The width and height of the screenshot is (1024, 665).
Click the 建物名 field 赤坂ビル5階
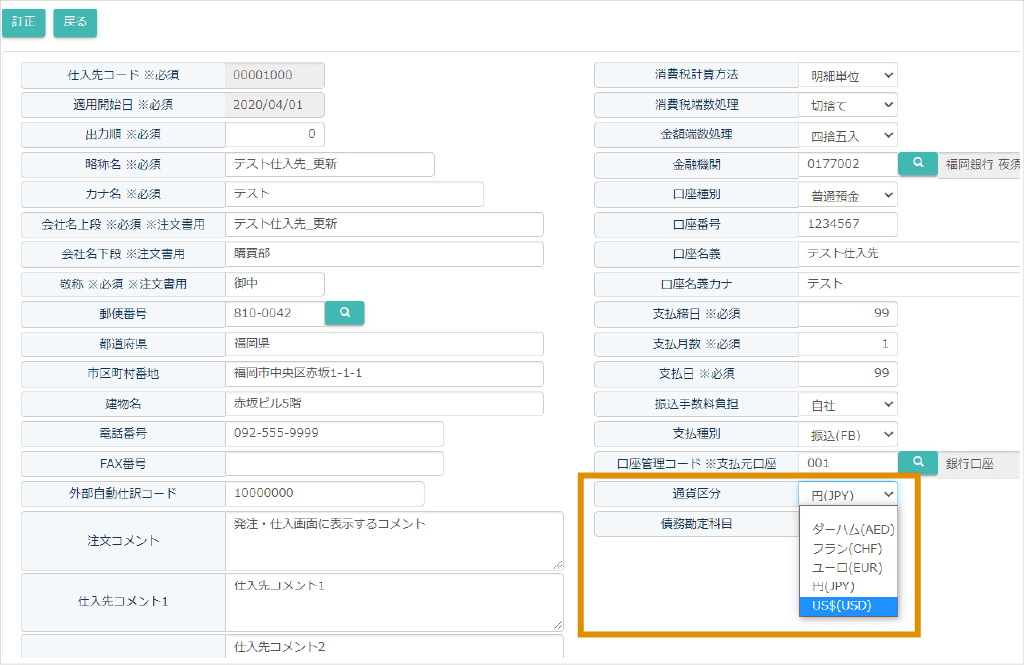click(x=385, y=404)
